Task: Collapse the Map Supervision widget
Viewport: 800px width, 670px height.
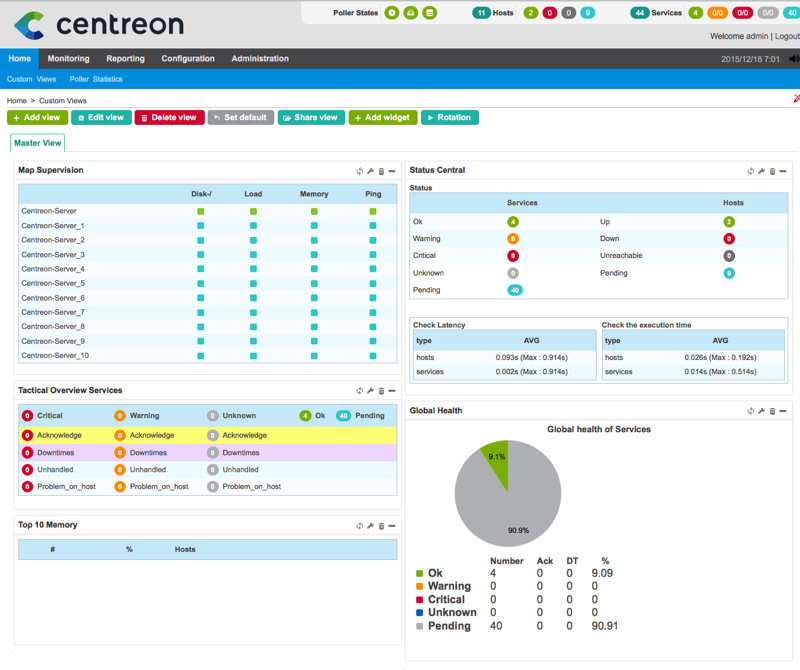Action: point(392,171)
